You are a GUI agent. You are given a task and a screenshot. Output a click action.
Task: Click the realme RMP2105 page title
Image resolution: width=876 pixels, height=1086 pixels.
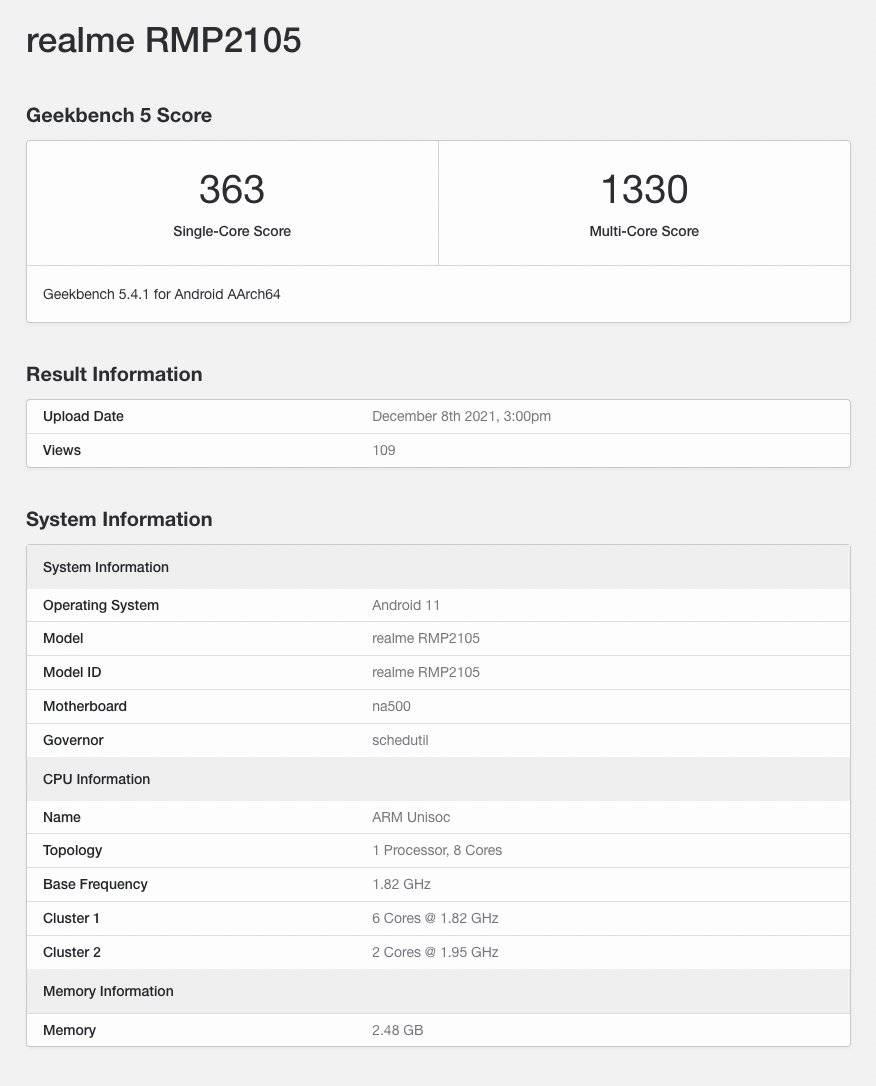164,40
